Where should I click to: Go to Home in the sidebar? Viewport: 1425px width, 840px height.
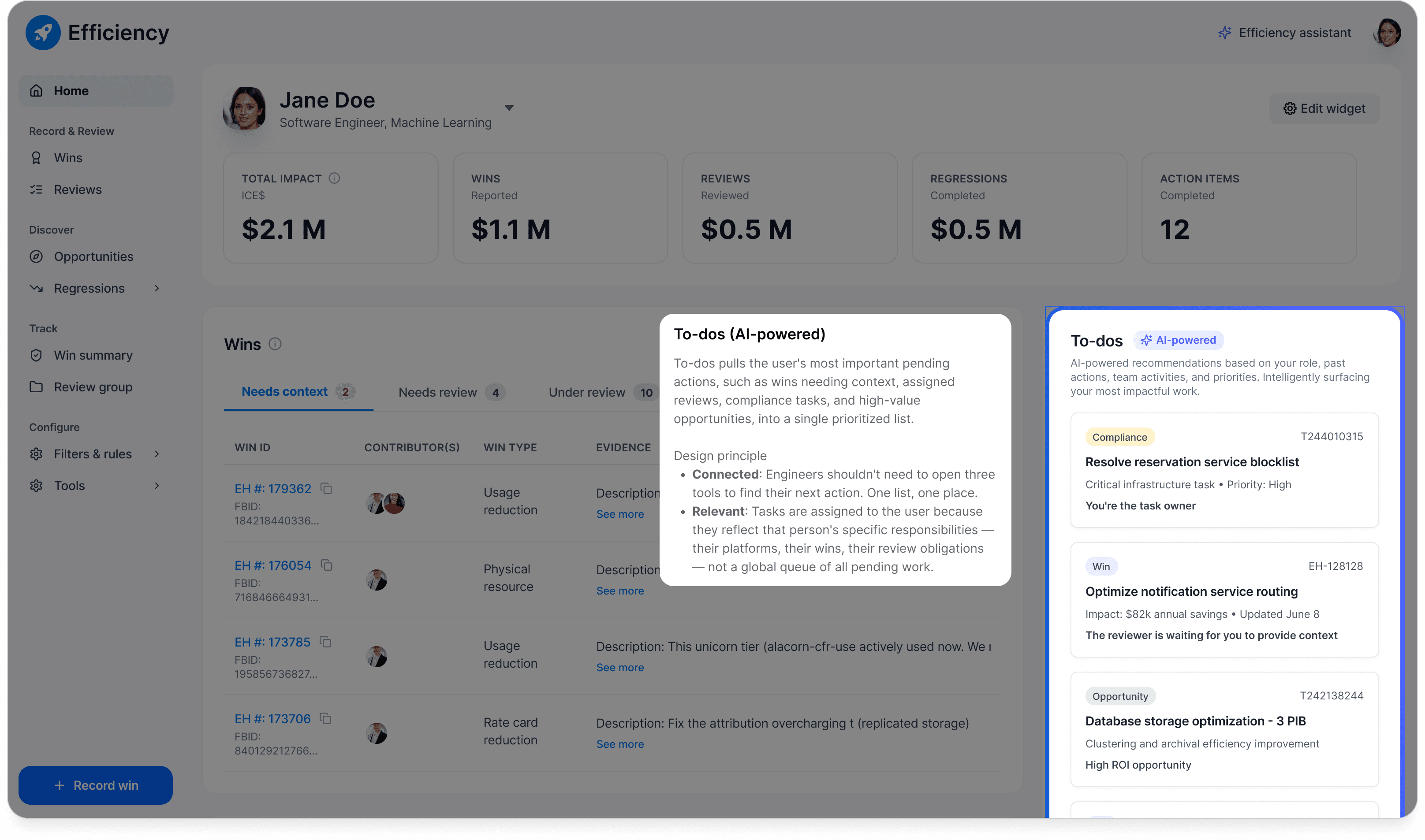tap(96, 90)
